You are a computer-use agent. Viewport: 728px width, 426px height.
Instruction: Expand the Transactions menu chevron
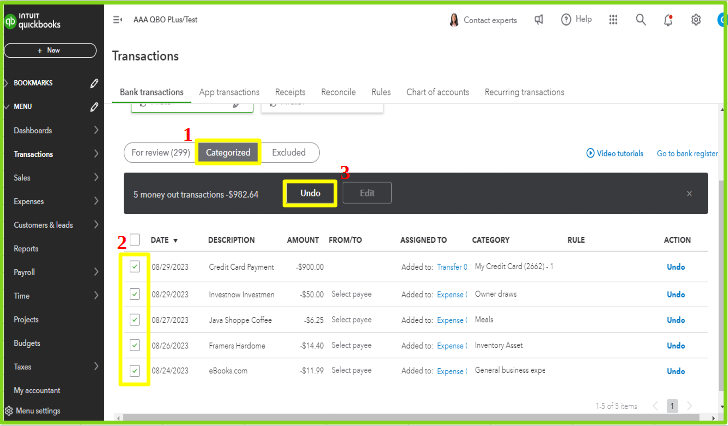[96, 154]
